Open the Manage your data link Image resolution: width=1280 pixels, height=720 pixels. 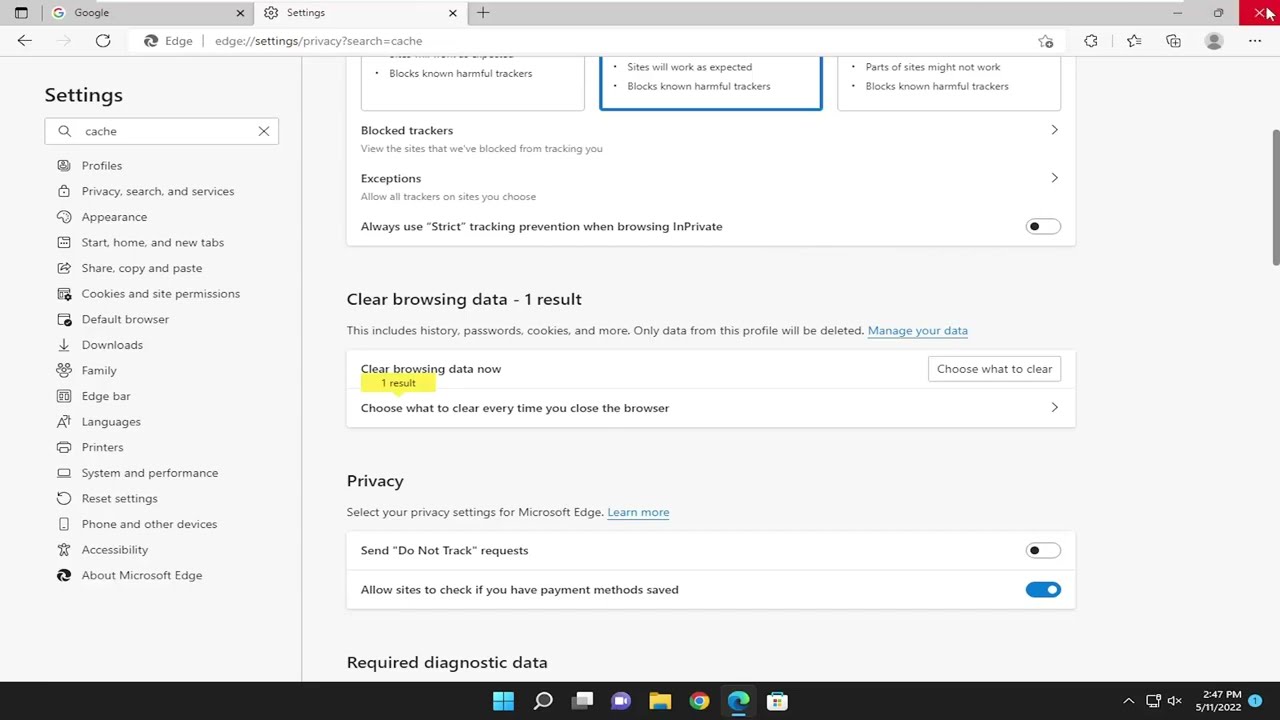pyautogui.click(x=917, y=330)
